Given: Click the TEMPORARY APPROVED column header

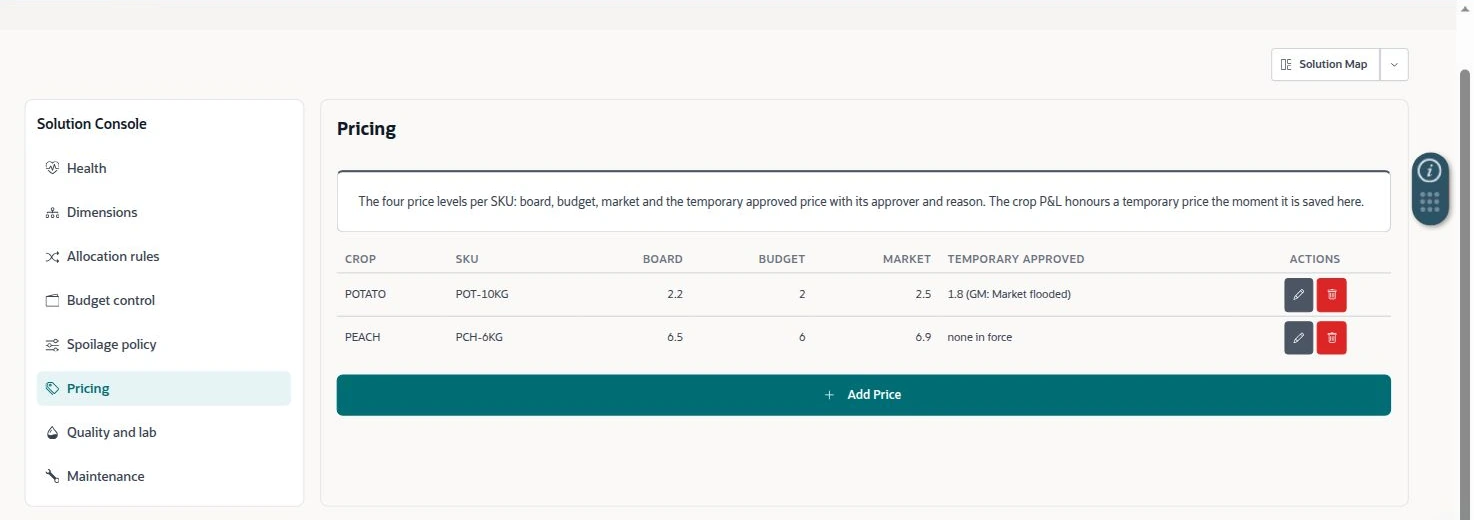Looking at the screenshot, I should click(x=1016, y=259).
